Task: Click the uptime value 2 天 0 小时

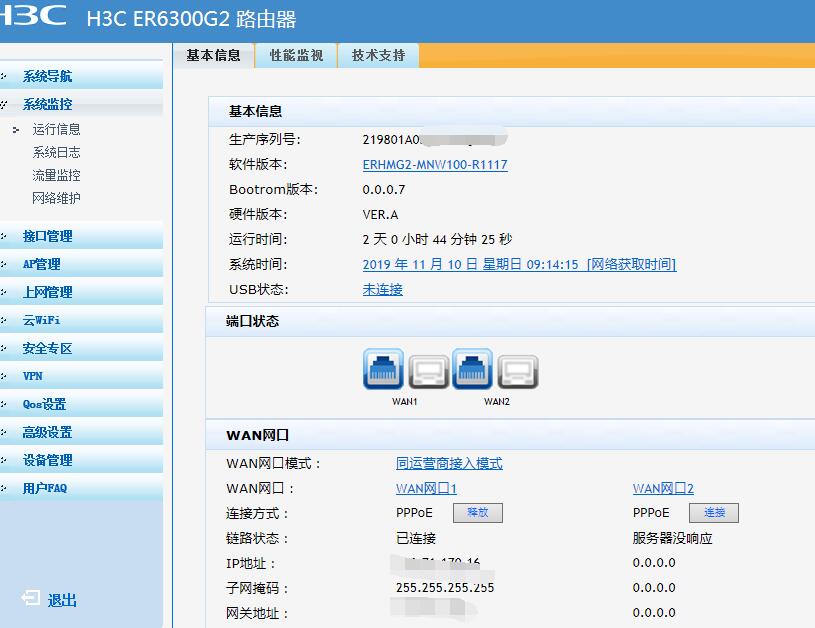Action: (437, 240)
